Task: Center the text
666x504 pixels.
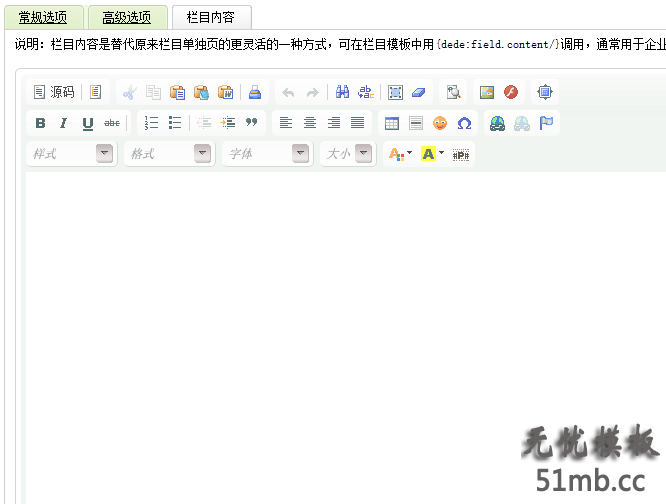Action: 310,123
